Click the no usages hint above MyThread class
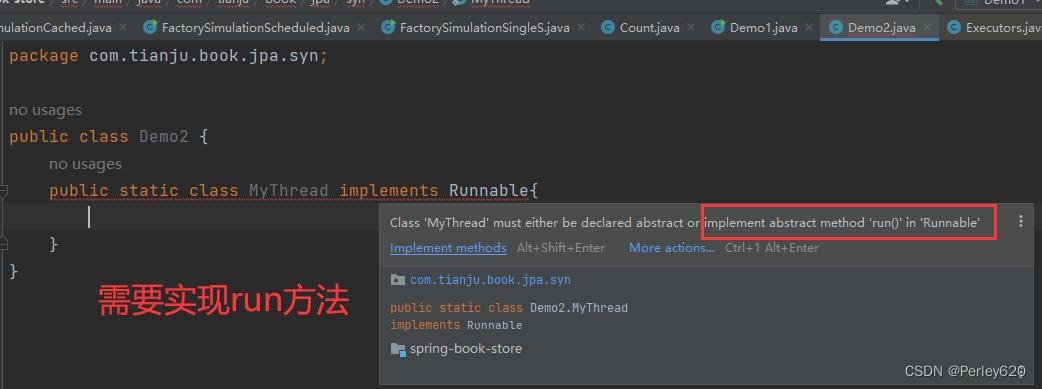1042x389 pixels. click(85, 164)
